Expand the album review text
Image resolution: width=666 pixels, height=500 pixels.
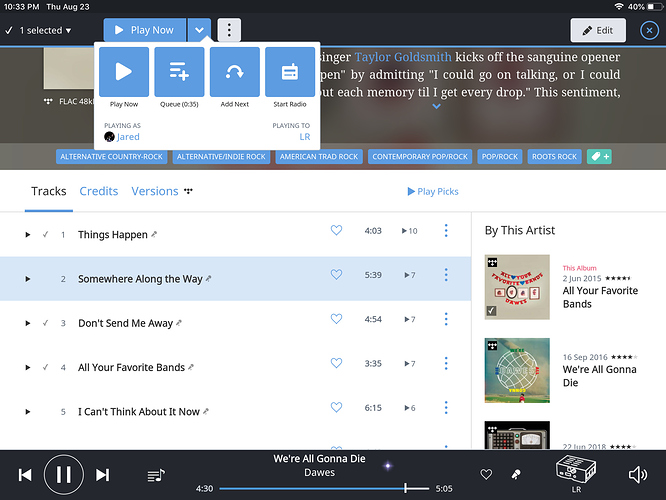pyautogui.click(x=436, y=106)
